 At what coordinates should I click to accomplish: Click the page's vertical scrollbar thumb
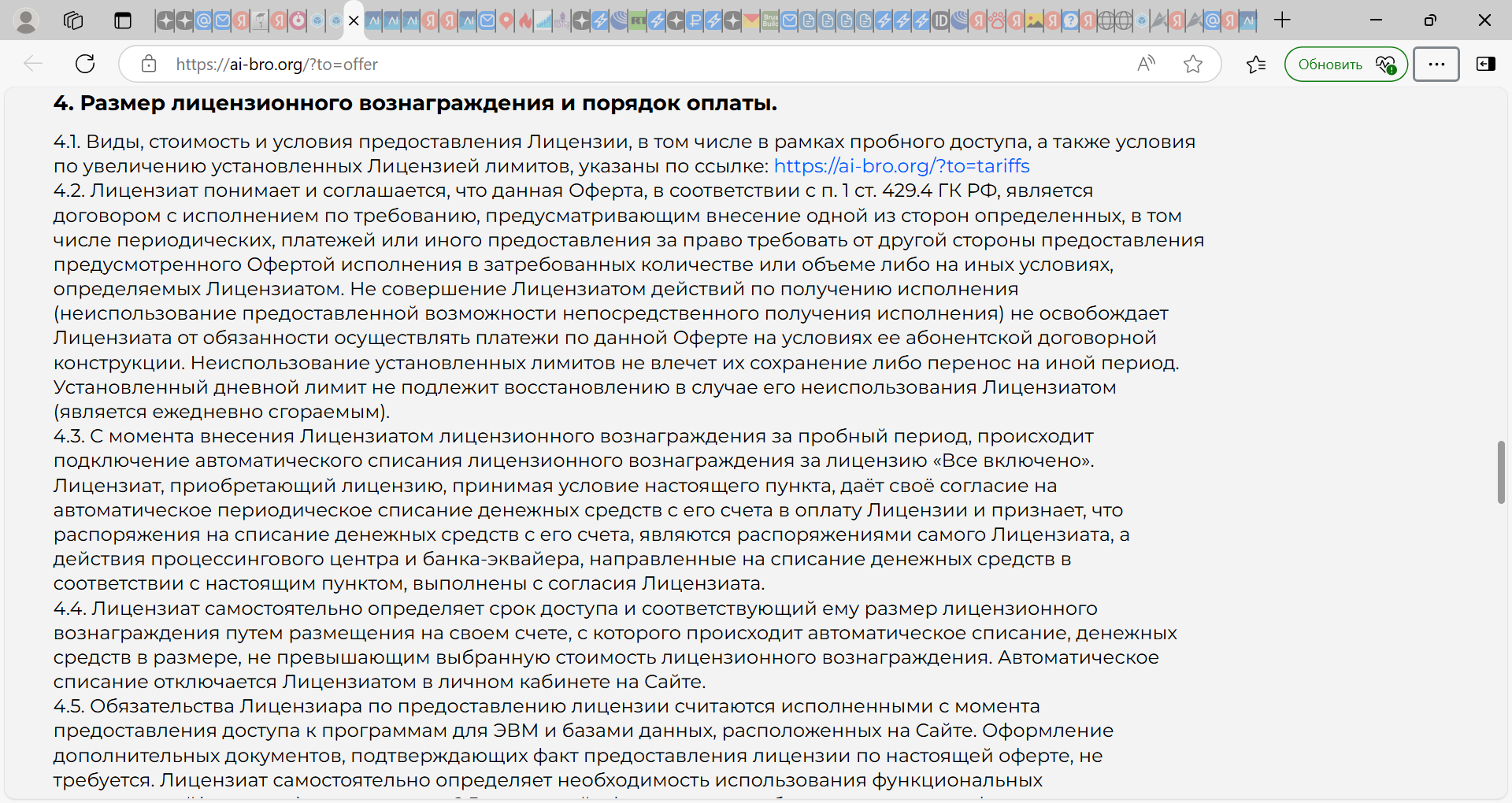click(x=1501, y=472)
